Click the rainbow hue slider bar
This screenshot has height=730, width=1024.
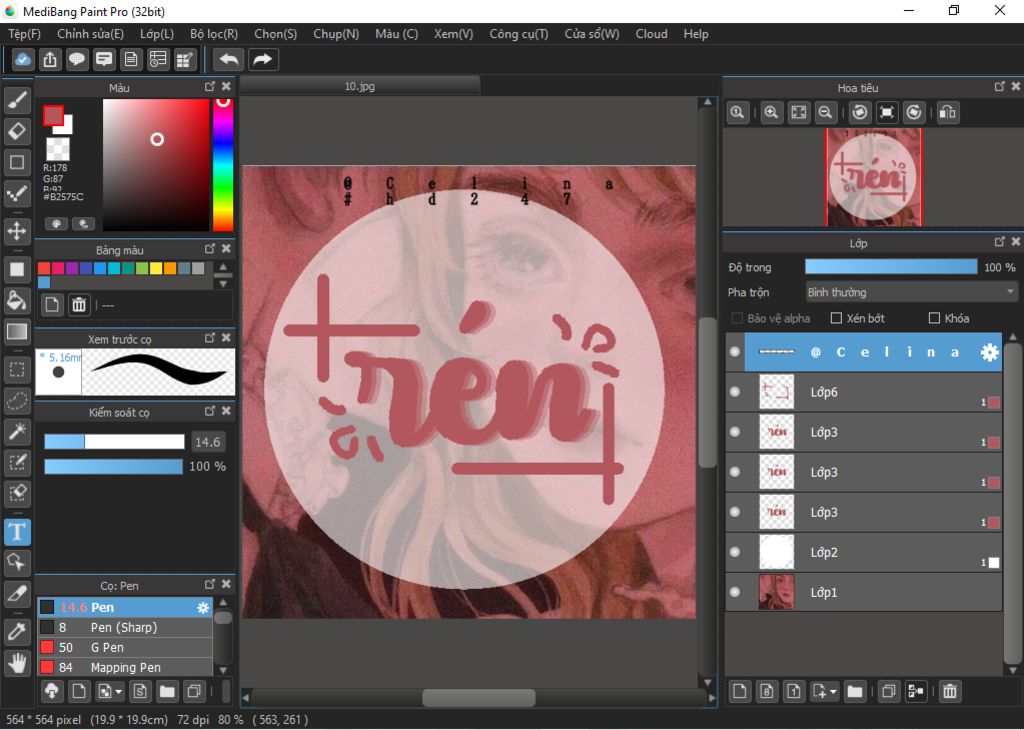[223, 165]
